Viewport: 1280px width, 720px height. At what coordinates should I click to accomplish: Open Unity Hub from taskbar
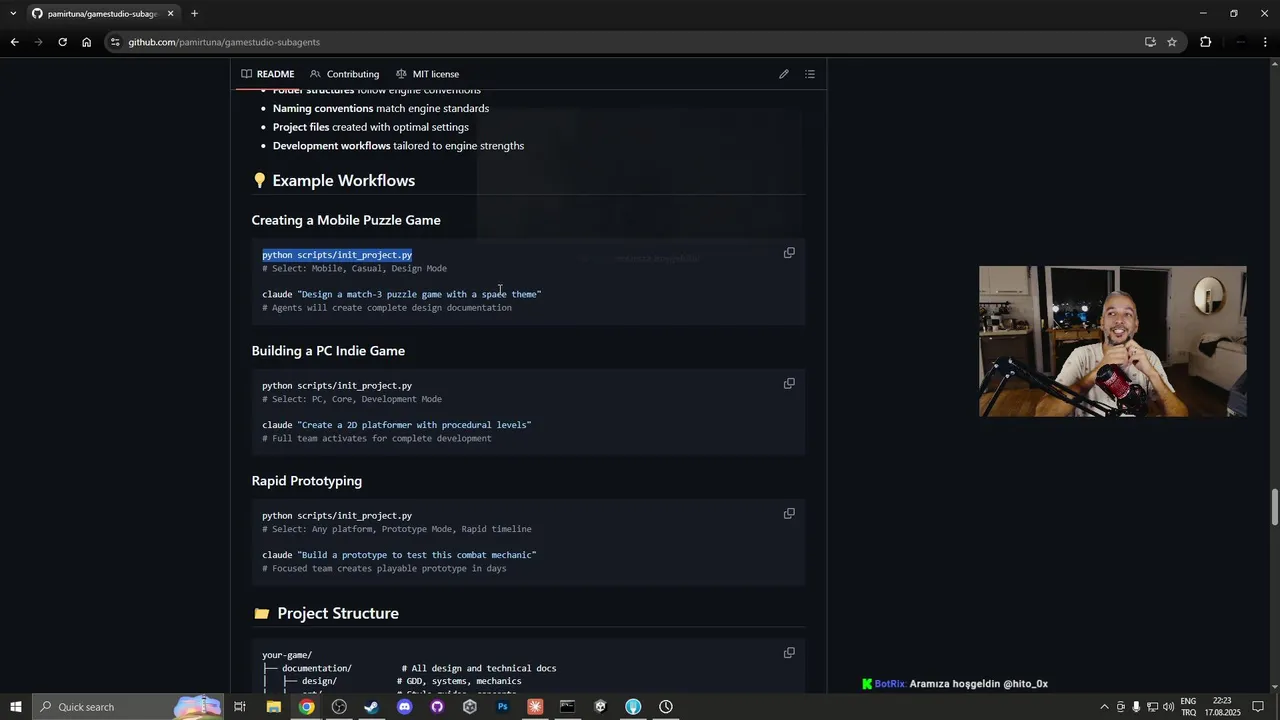click(469, 707)
